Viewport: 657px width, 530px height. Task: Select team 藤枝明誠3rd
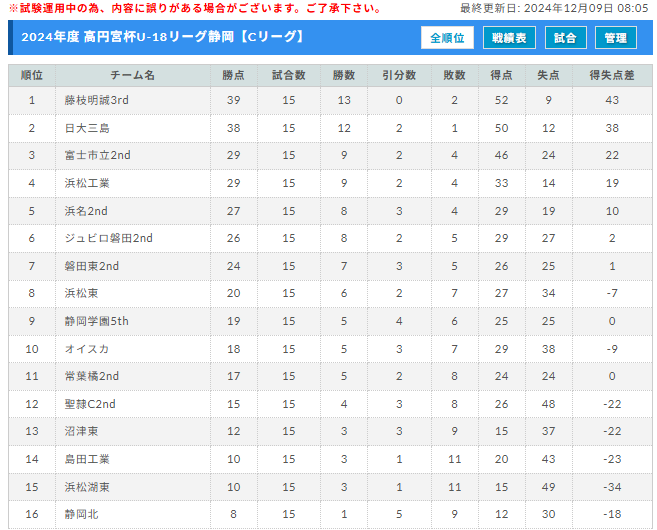click(x=96, y=100)
